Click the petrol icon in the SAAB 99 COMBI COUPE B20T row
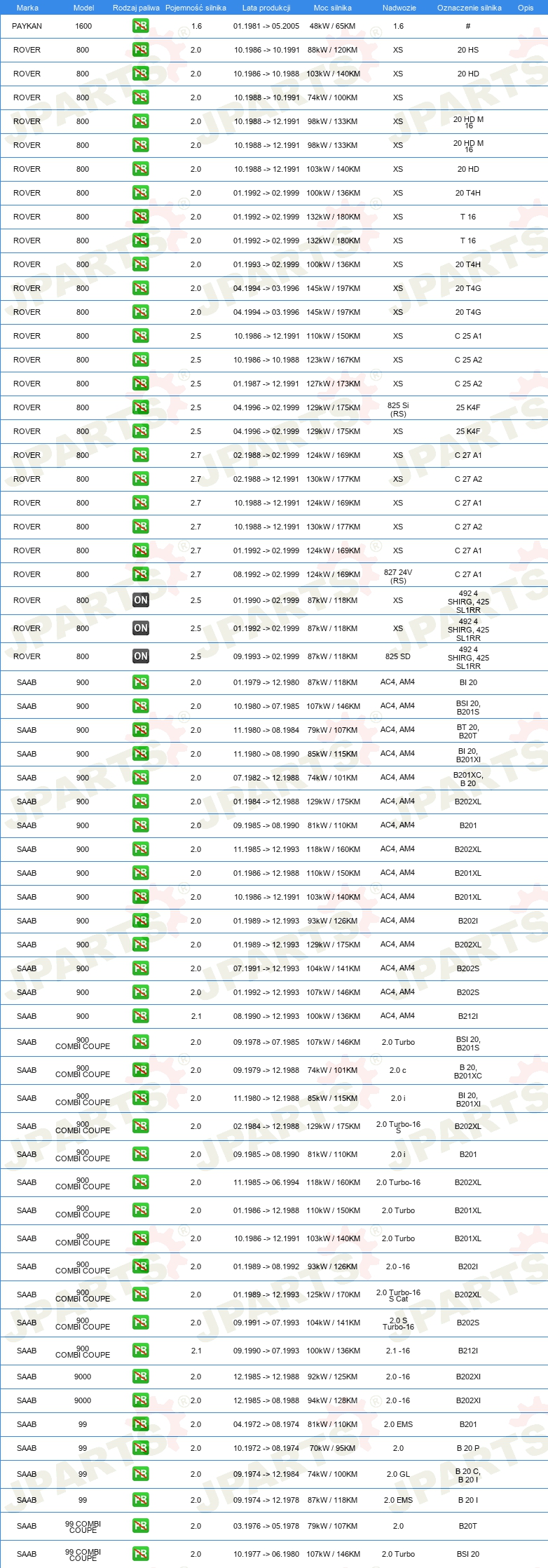 (x=141, y=1526)
